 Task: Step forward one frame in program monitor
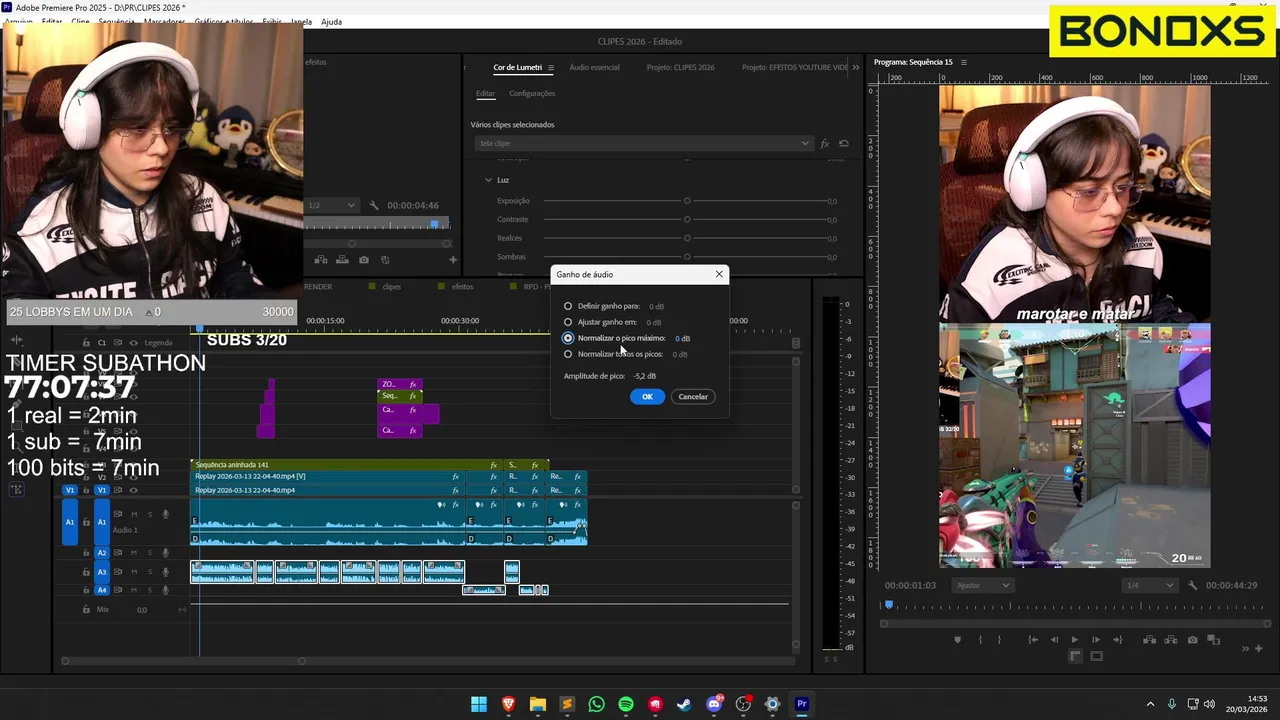pos(1096,640)
